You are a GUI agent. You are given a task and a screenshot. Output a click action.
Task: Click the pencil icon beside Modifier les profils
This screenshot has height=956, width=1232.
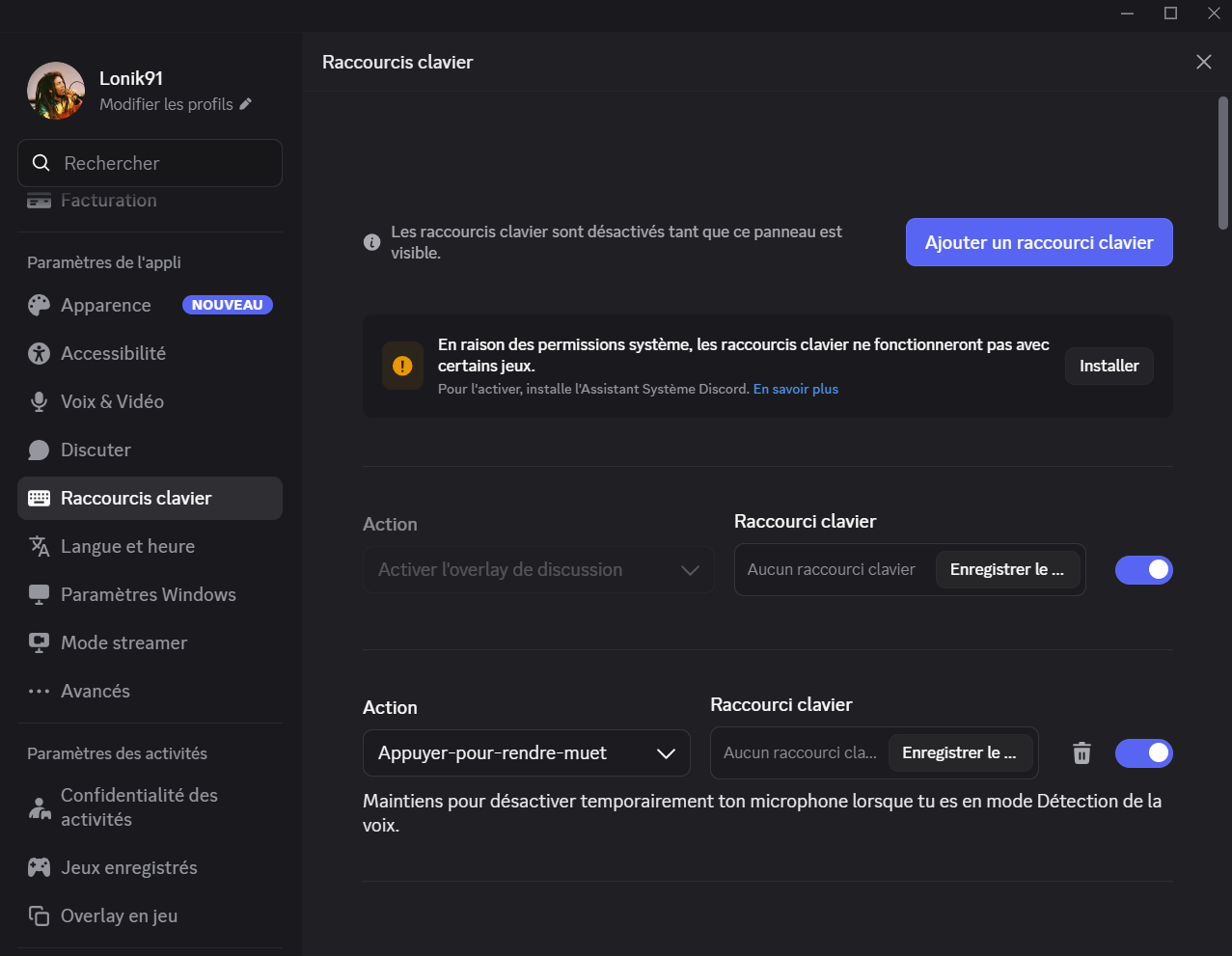click(x=246, y=103)
